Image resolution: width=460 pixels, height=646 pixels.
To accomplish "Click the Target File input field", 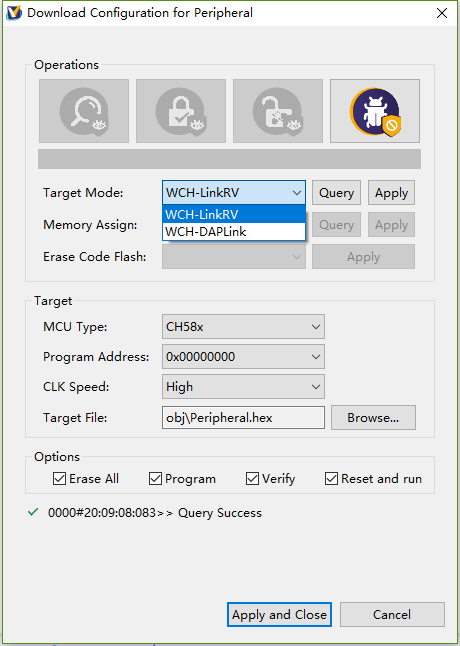I will click(243, 418).
